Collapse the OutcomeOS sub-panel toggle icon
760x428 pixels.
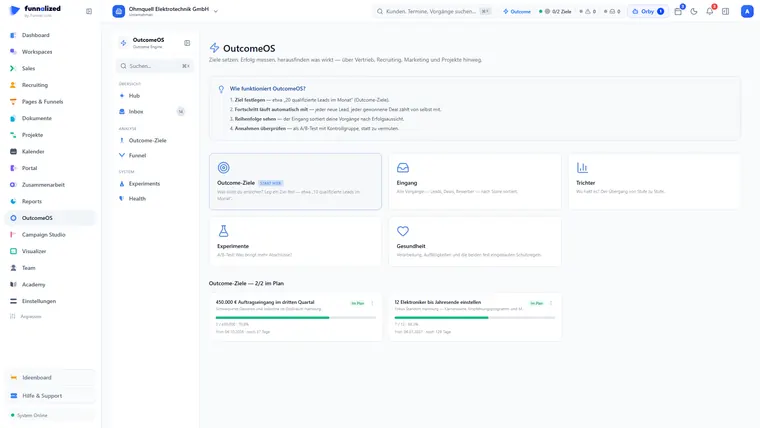(x=187, y=43)
